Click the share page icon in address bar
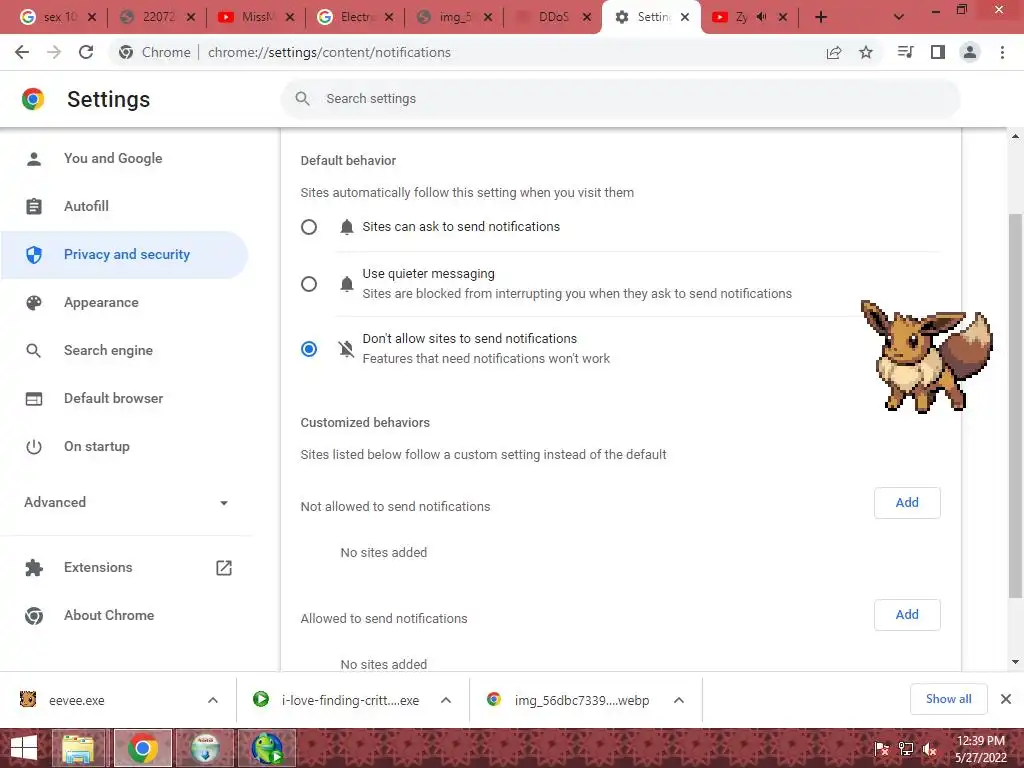The width and height of the screenshot is (1024, 768). click(834, 52)
